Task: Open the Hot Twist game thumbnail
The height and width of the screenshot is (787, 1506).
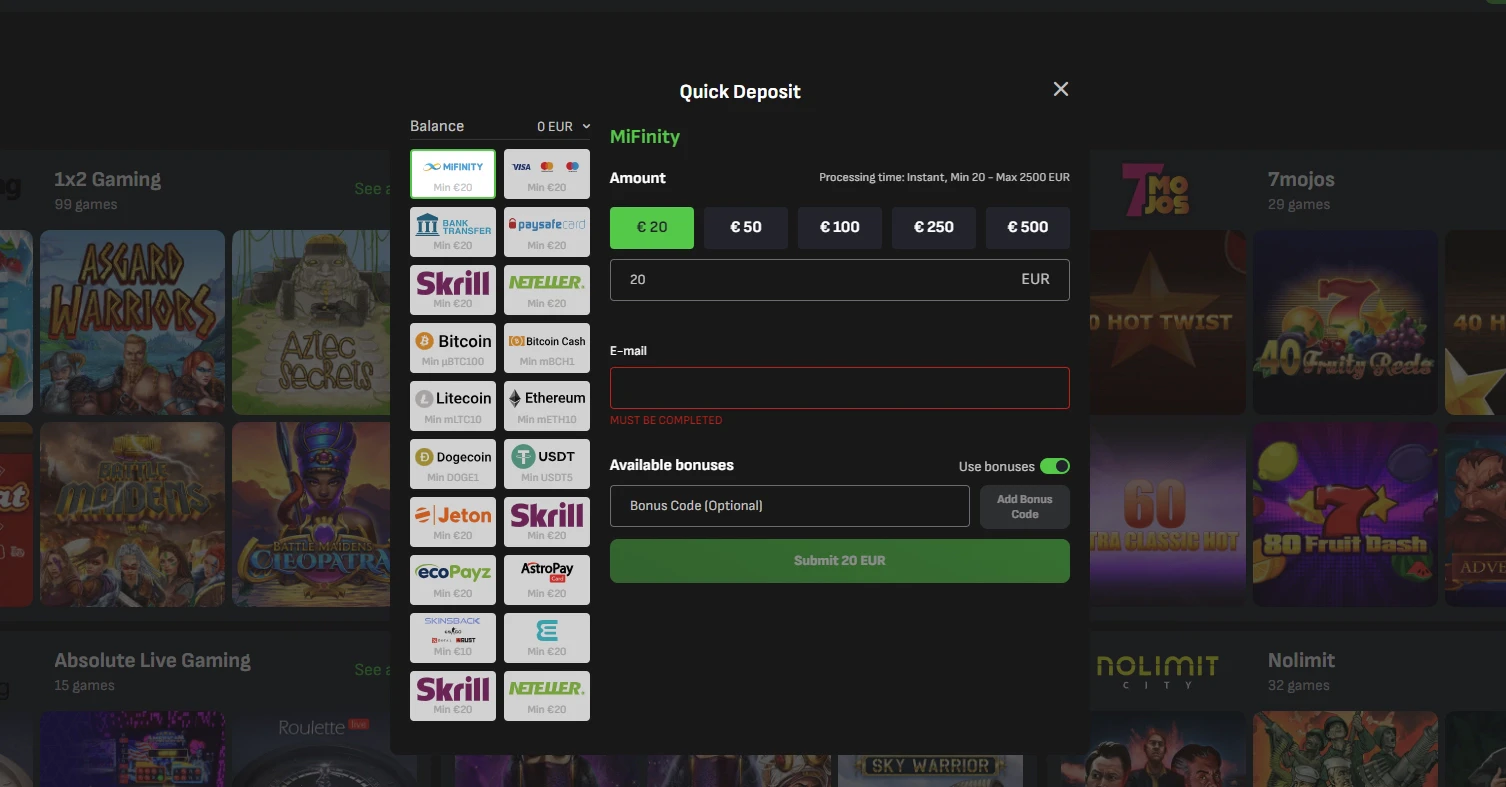Action: 1168,322
